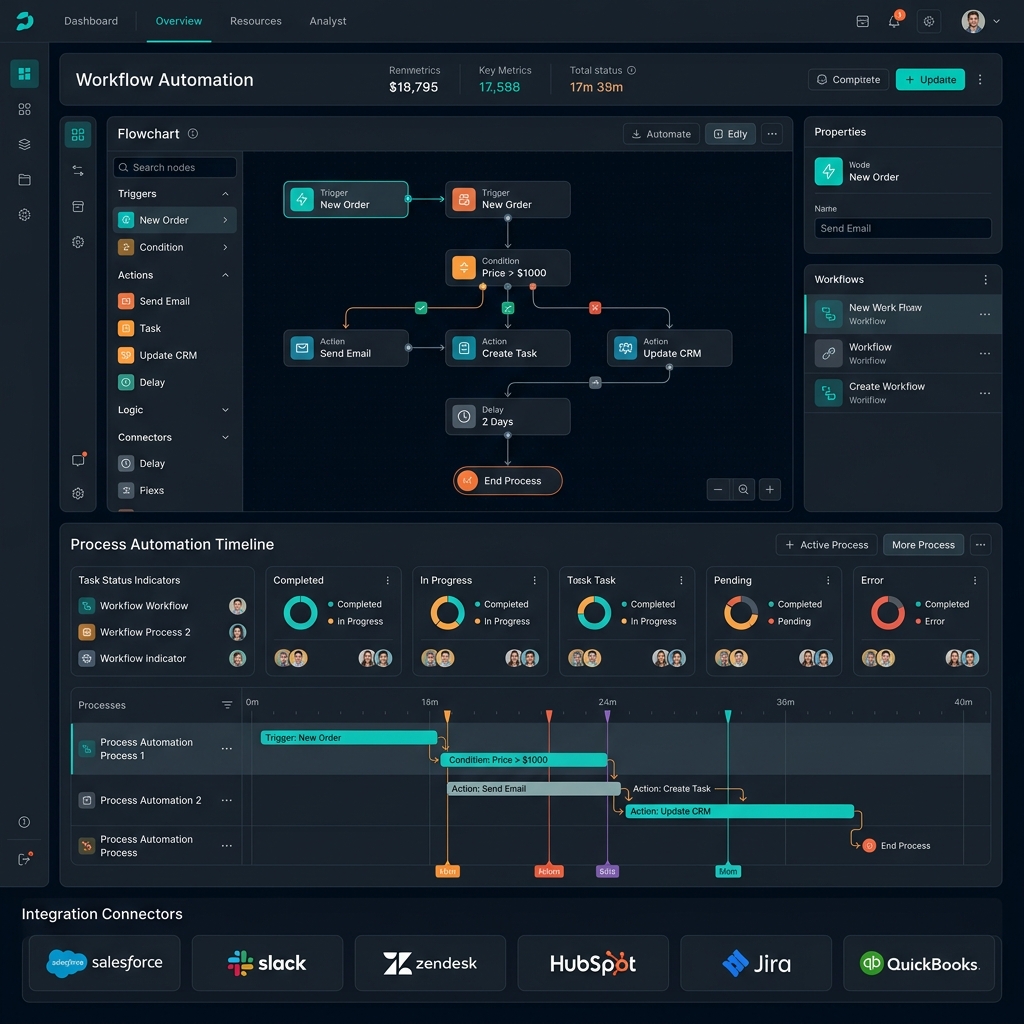This screenshot has height=1024, width=1024.
Task: Click info icon beside Total status
Action: [632, 70]
